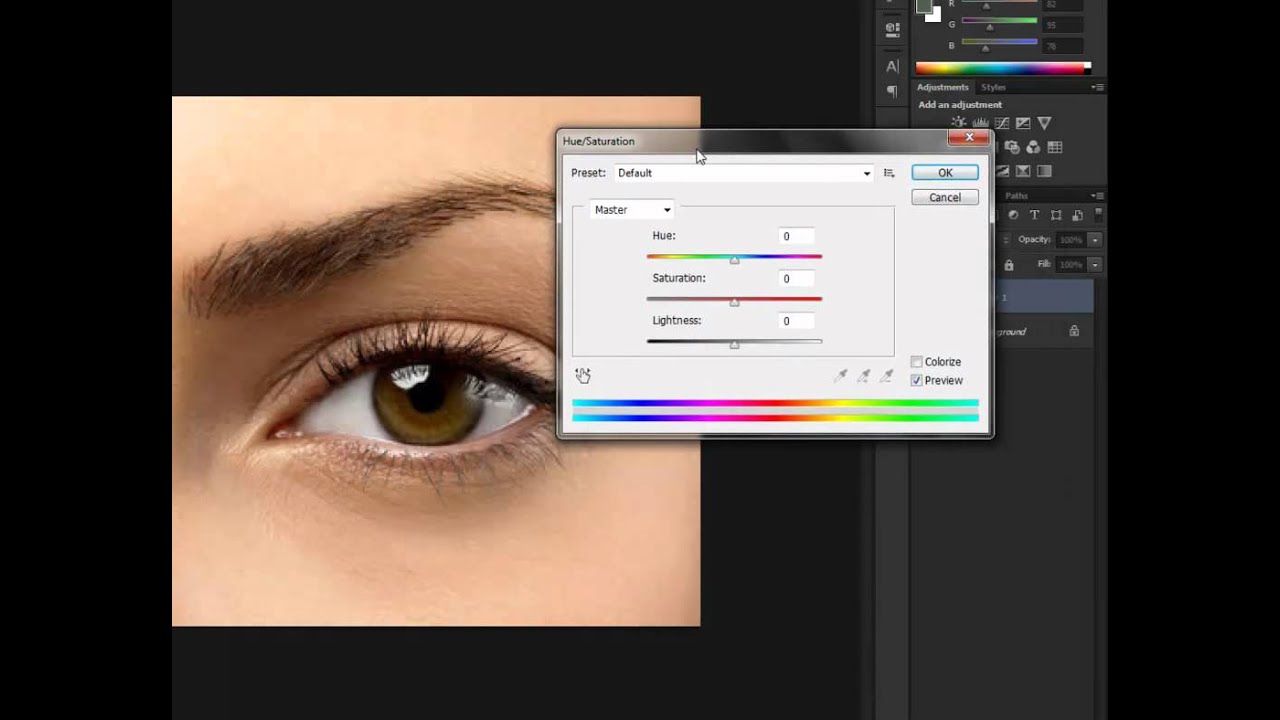Viewport: 1280px width, 720px height.
Task: Click OK in Hue/Saturation dialog
Action: [945, 173]
